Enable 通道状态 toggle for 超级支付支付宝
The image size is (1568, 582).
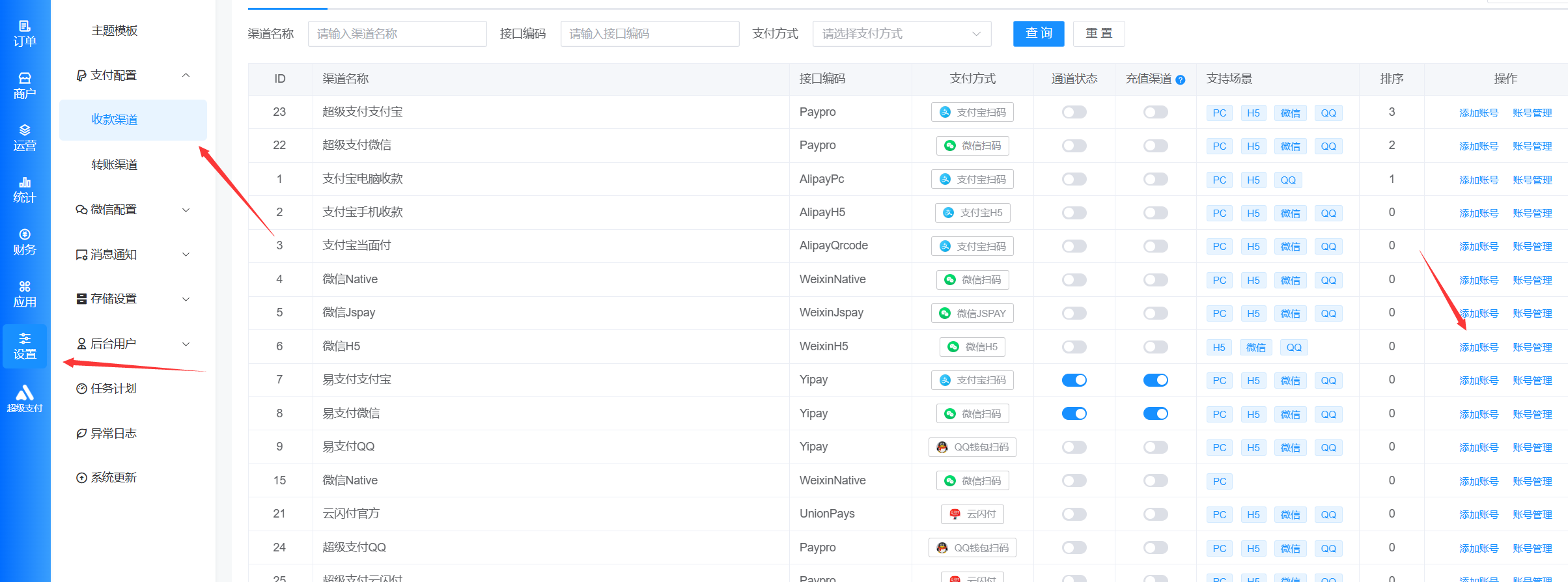[x=1074, y=112]
